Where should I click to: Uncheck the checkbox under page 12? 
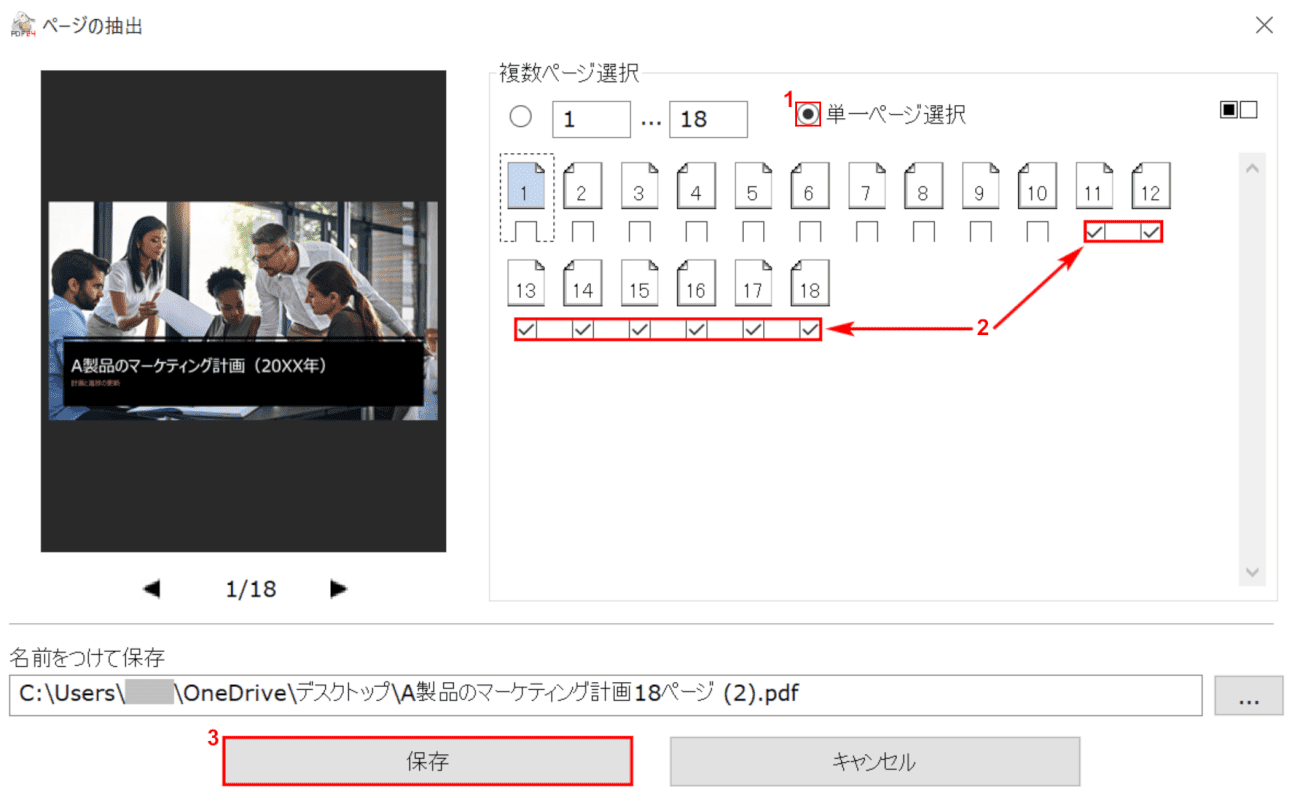click(x=1151, y=232)
